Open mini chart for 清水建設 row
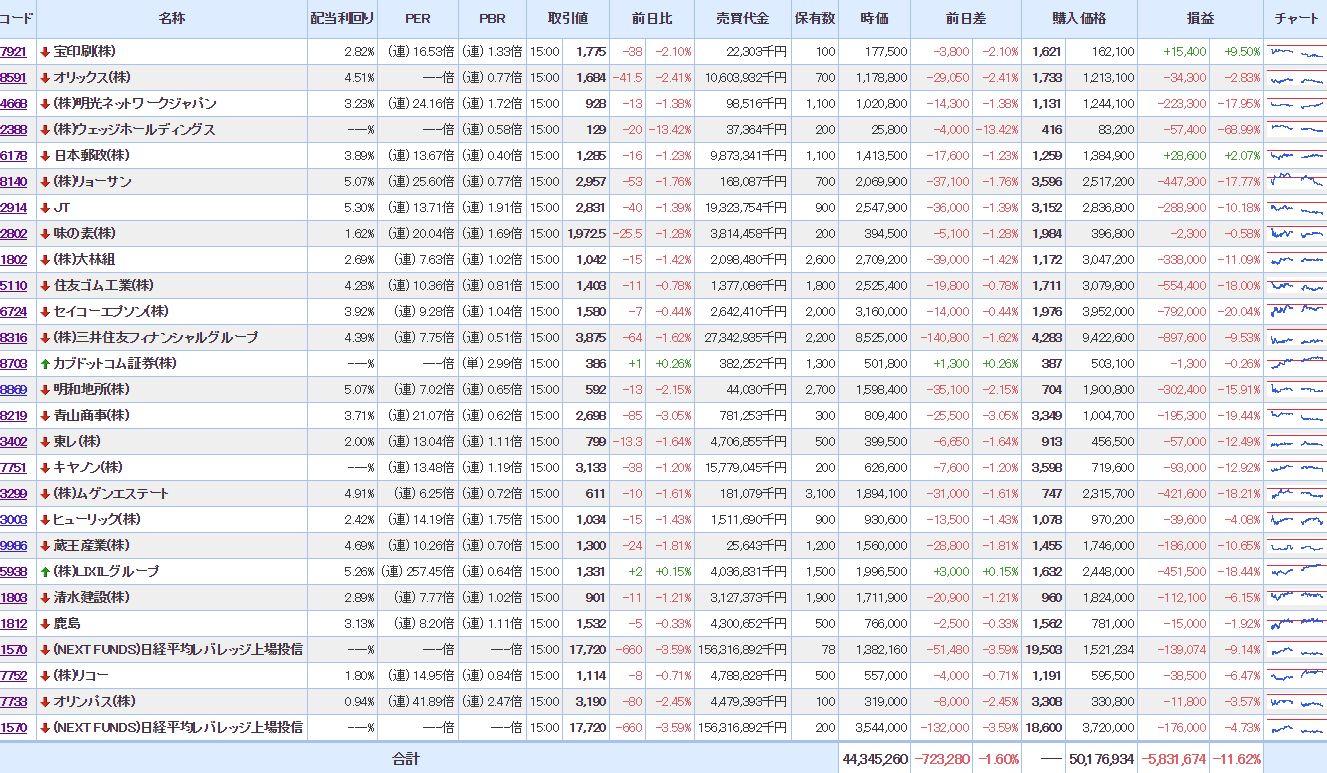 1295,597
